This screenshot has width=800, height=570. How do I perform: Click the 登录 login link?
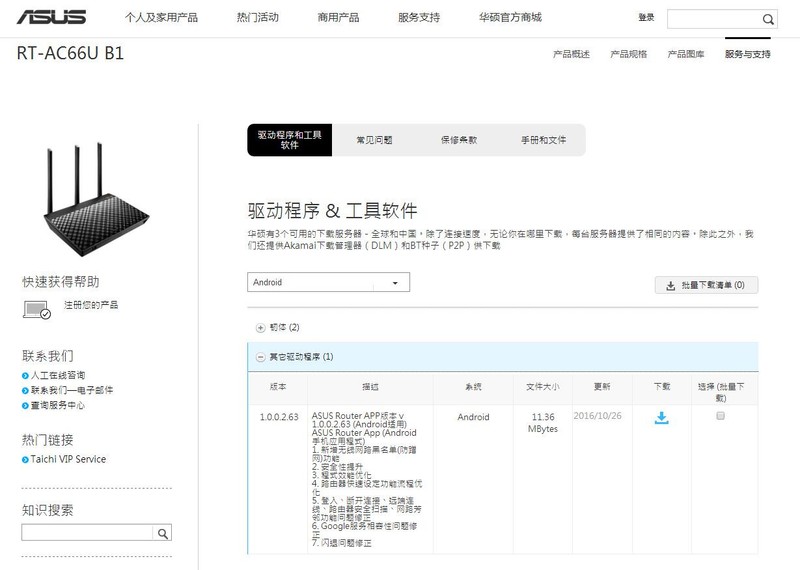646,17
